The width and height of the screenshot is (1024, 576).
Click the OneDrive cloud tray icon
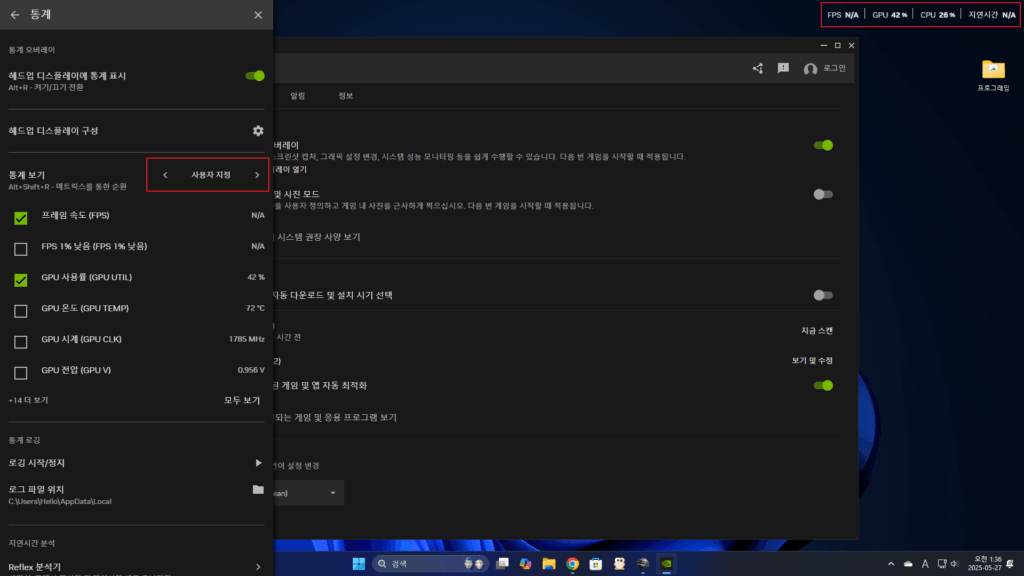908,564
